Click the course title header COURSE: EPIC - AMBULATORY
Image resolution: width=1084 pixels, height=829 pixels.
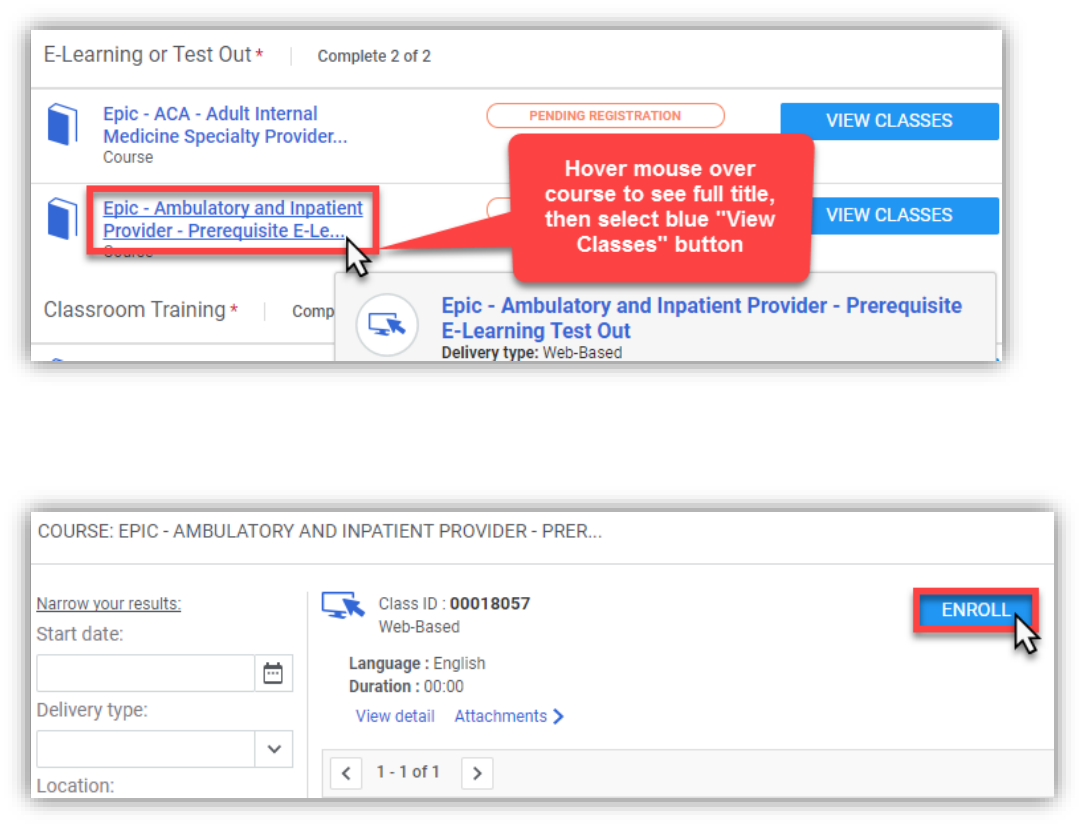coord(319,531)
